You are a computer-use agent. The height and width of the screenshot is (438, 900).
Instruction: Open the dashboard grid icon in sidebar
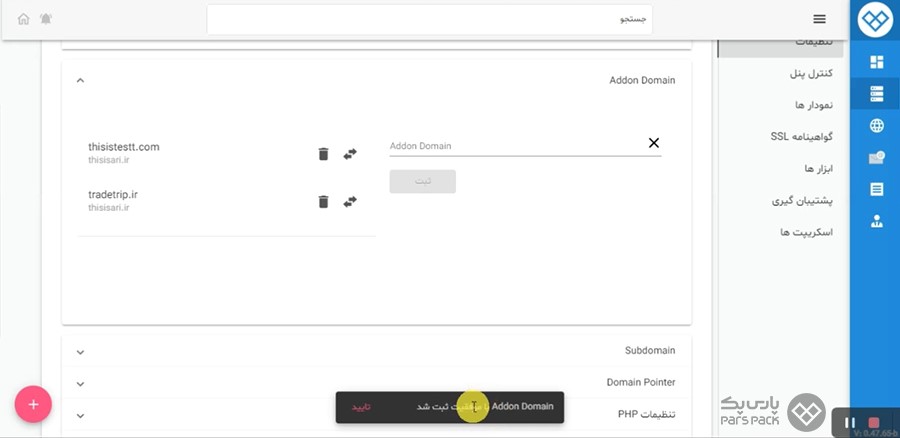pos(876,62)
